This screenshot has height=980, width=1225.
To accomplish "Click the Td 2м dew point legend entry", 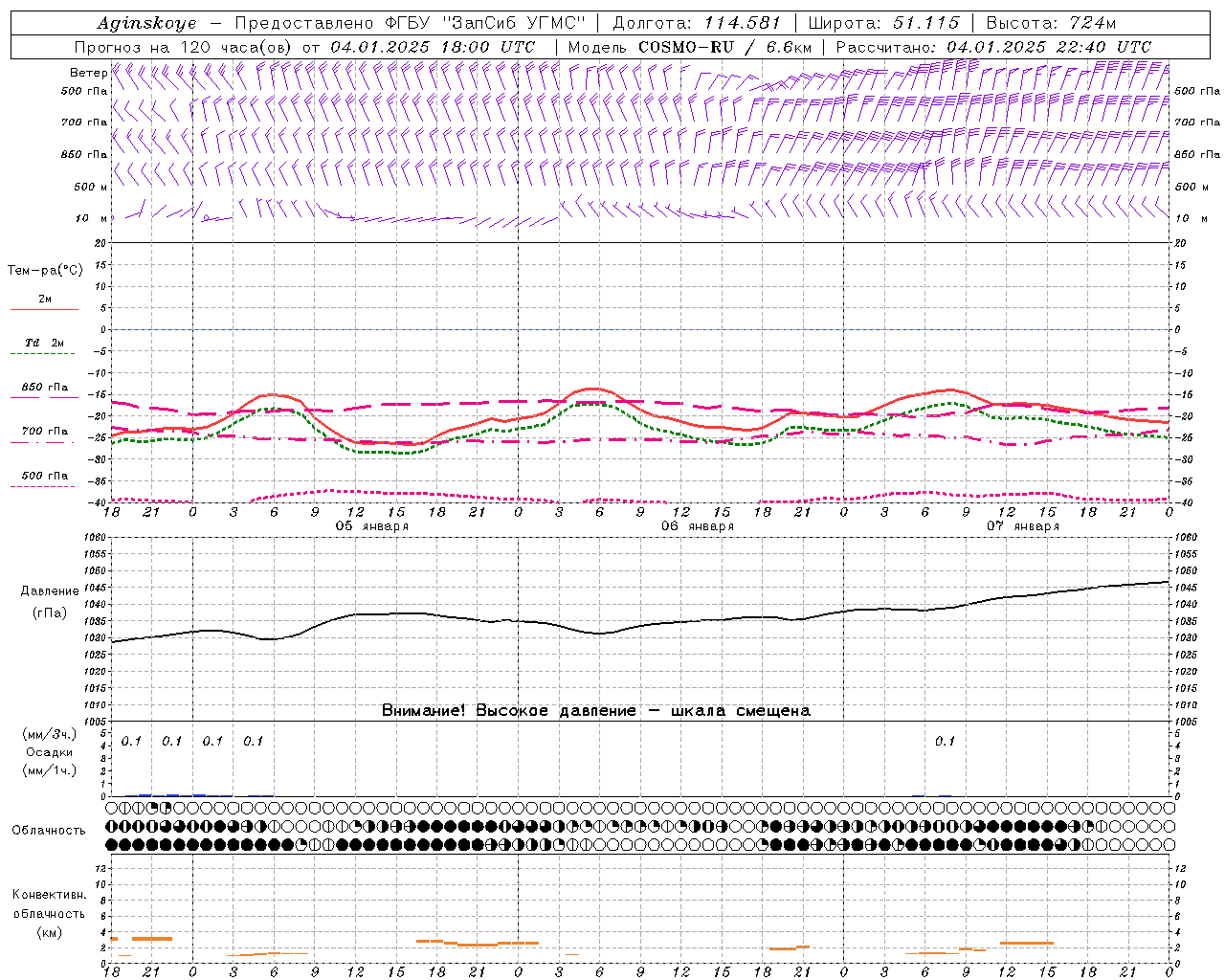I will (x=44, y=343).
